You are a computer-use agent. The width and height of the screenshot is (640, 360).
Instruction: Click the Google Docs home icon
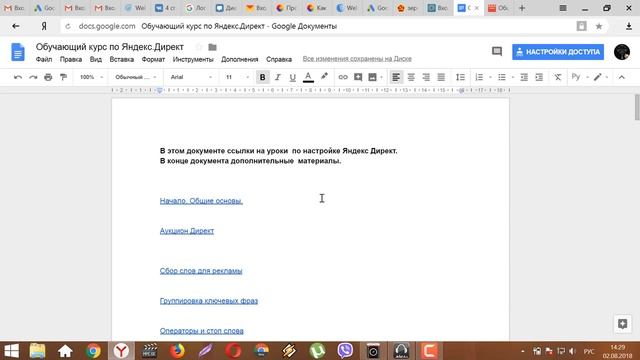[18, 52]
